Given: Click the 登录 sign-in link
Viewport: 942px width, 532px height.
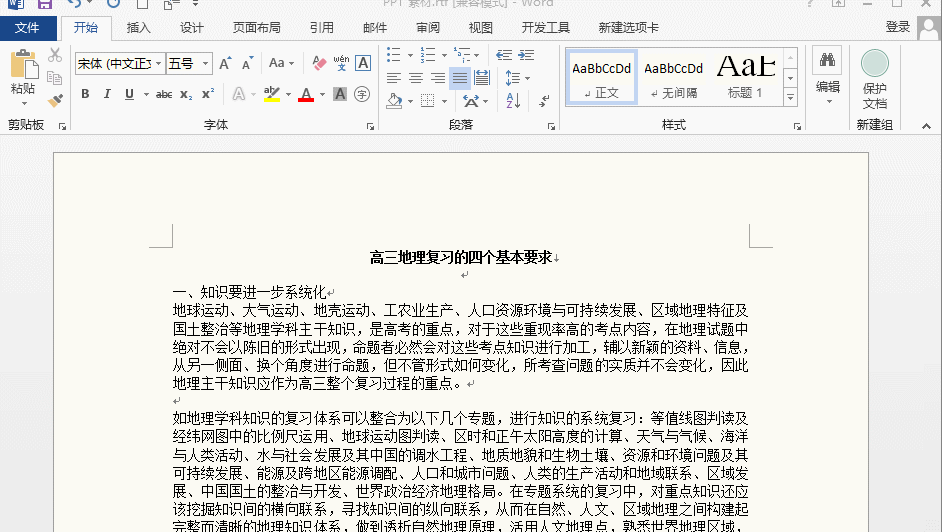Looking at the screenshot, I should click(x=897, y=28).
